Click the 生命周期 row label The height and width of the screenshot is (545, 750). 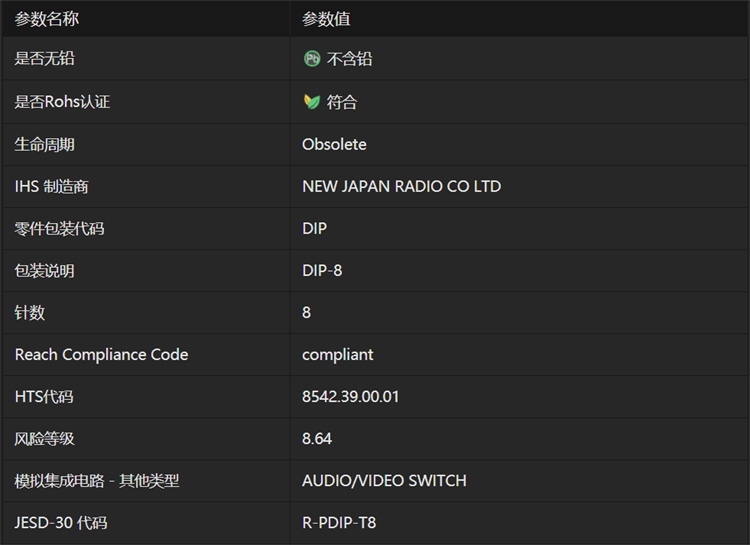click(44, 144)
